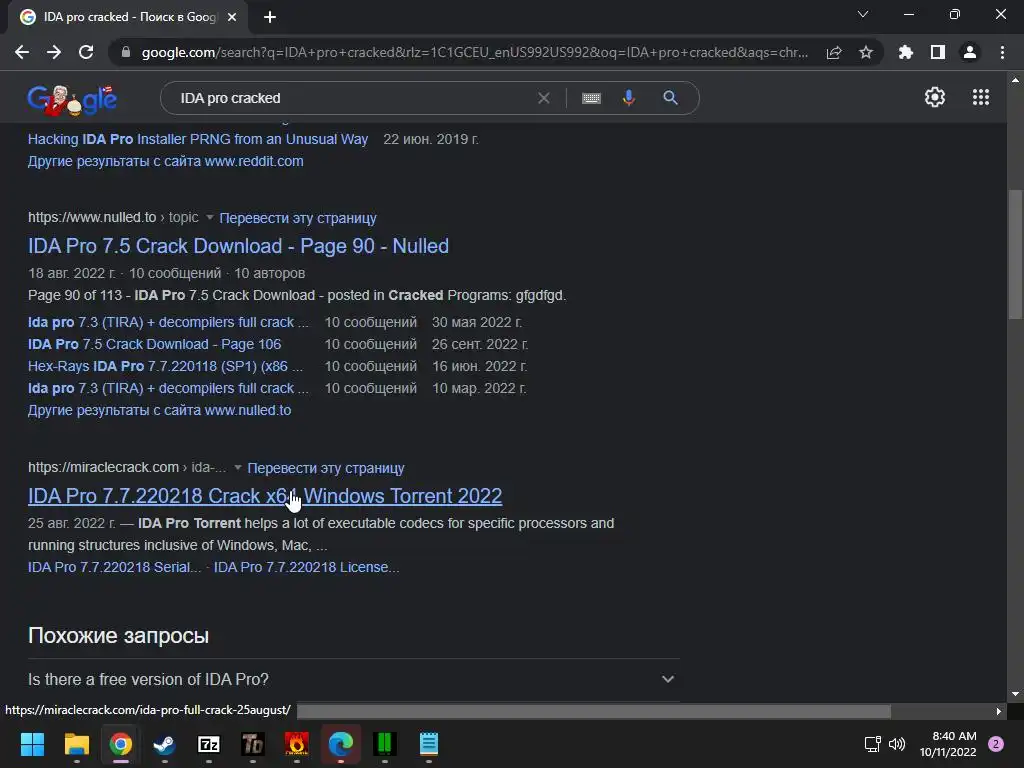Open IDA Pro 7.5 Crack Download Page 90
The width and height of the screenshot is (1024, 768).
click(x=238, y=246)
